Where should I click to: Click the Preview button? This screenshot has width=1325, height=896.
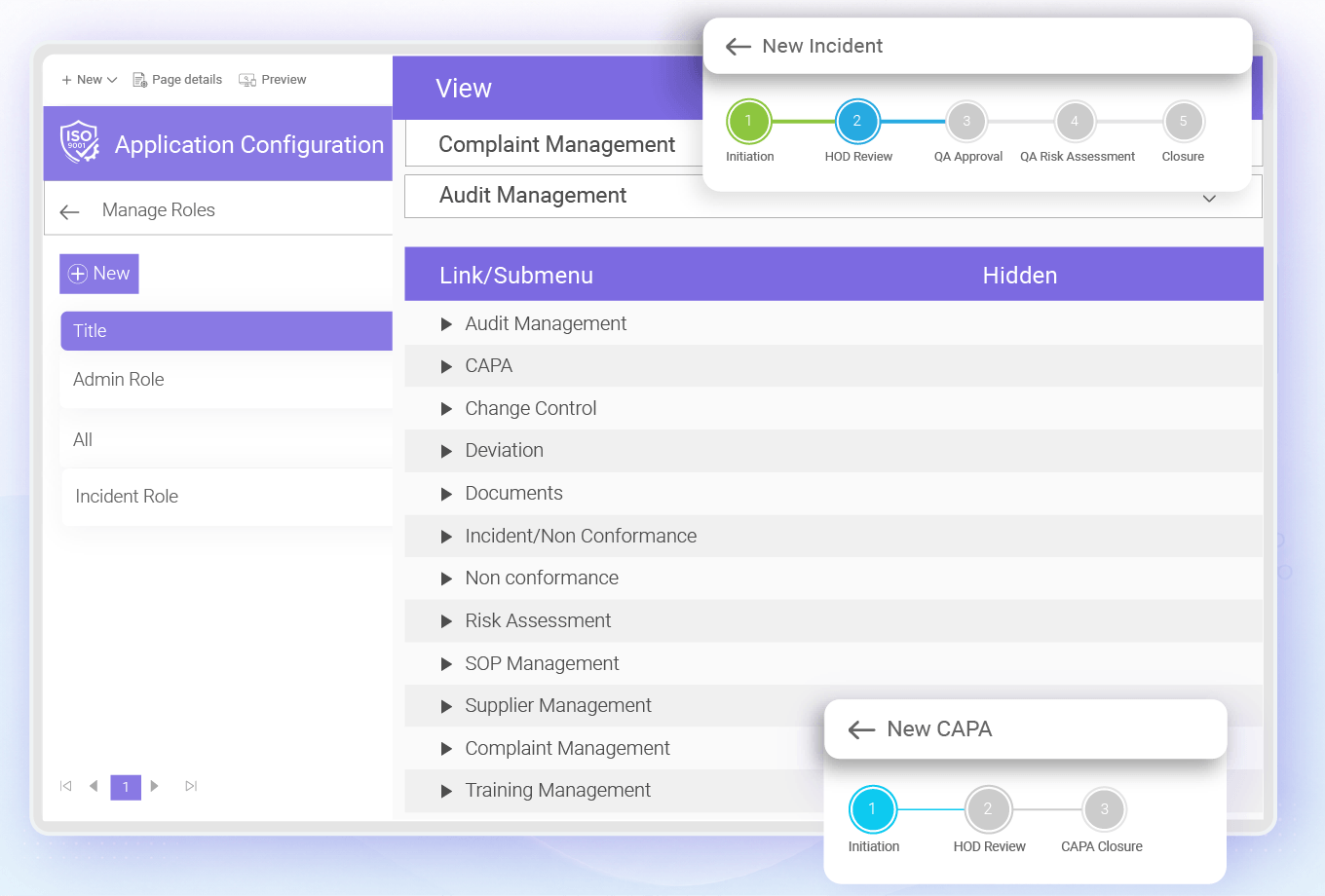click(273, 80)
